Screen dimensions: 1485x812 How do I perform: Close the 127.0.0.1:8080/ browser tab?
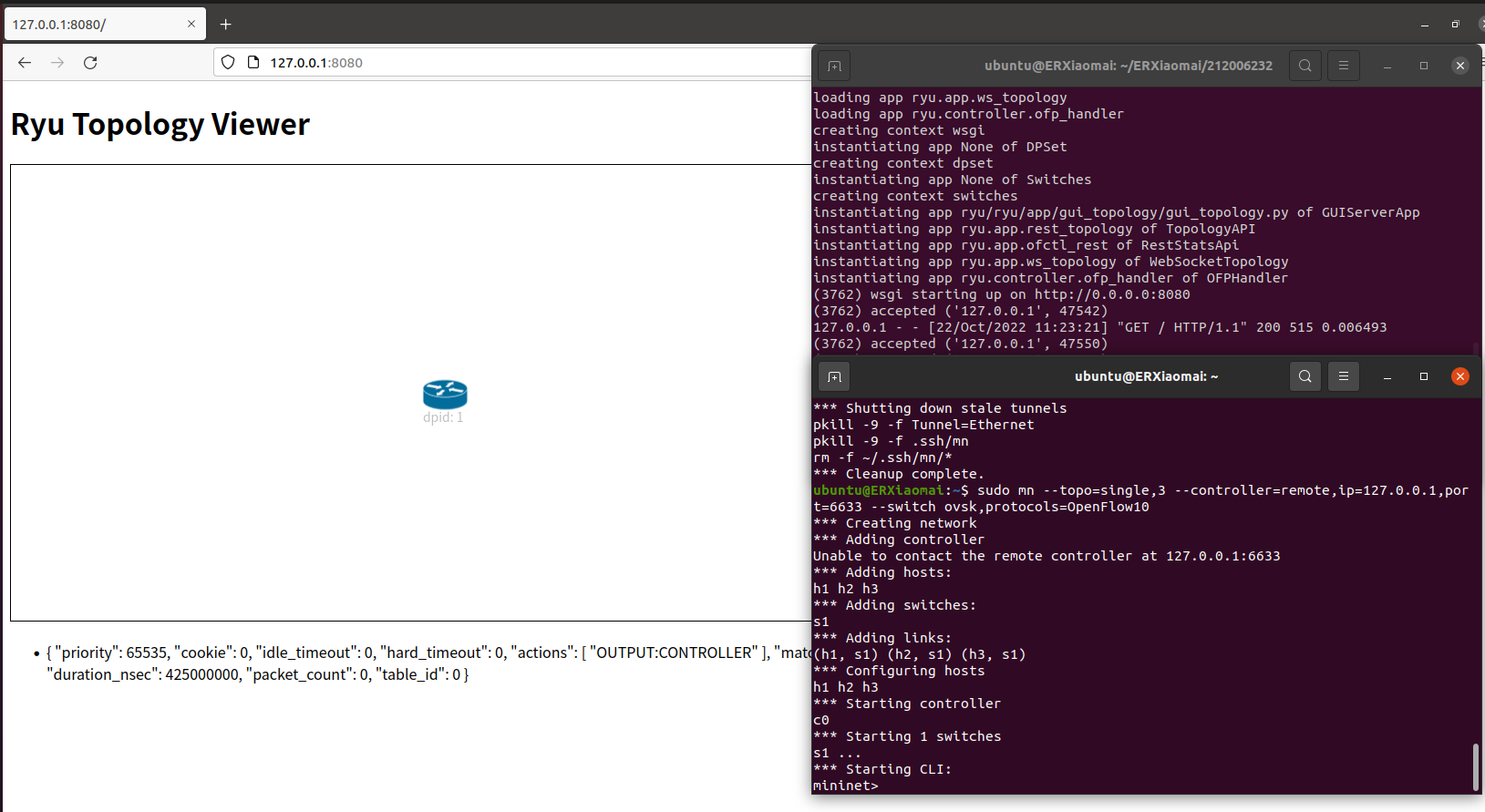tap(191, 24)
